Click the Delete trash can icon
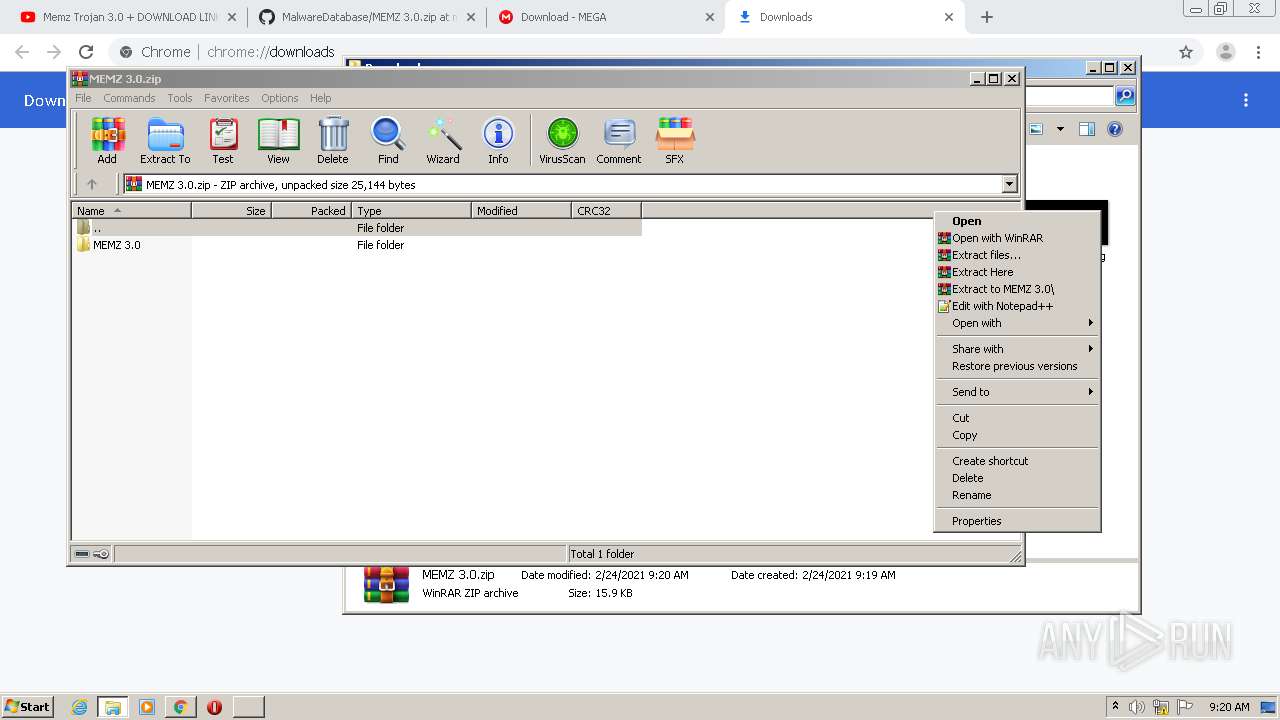The width and height of the screenshot is (1280, 720). click(333, 141)
